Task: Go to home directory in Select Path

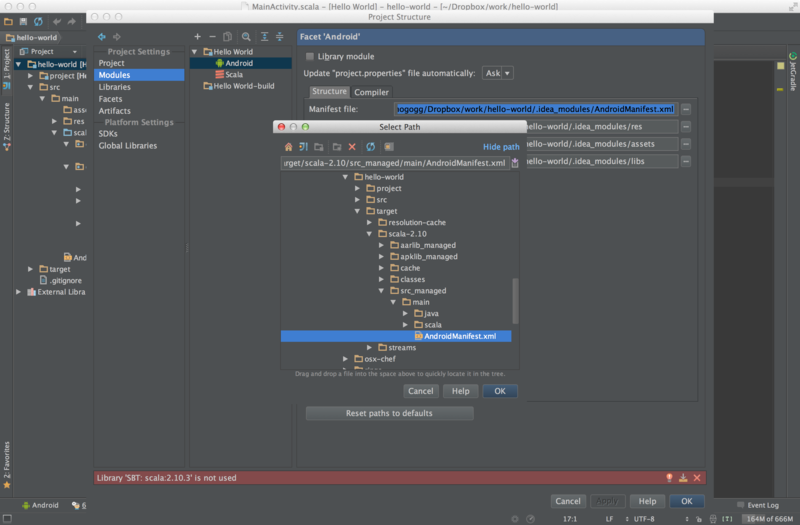Action: coord(288,147)
